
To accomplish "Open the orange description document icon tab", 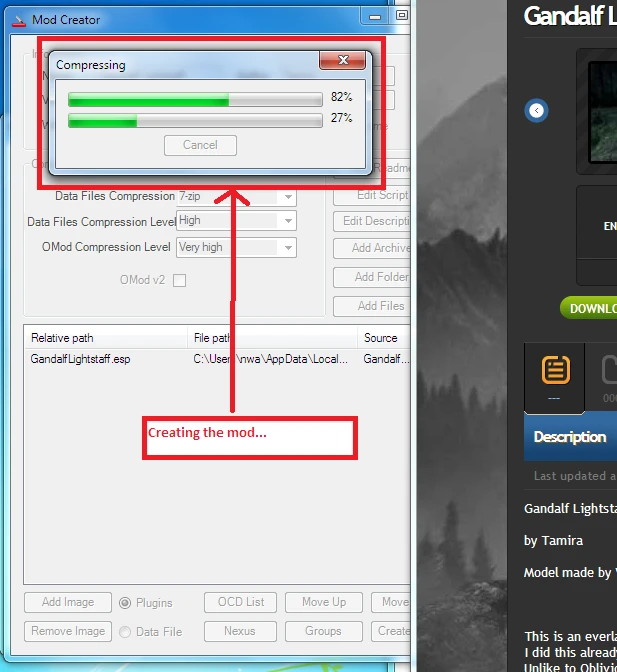I will click(x=555, y=371).
